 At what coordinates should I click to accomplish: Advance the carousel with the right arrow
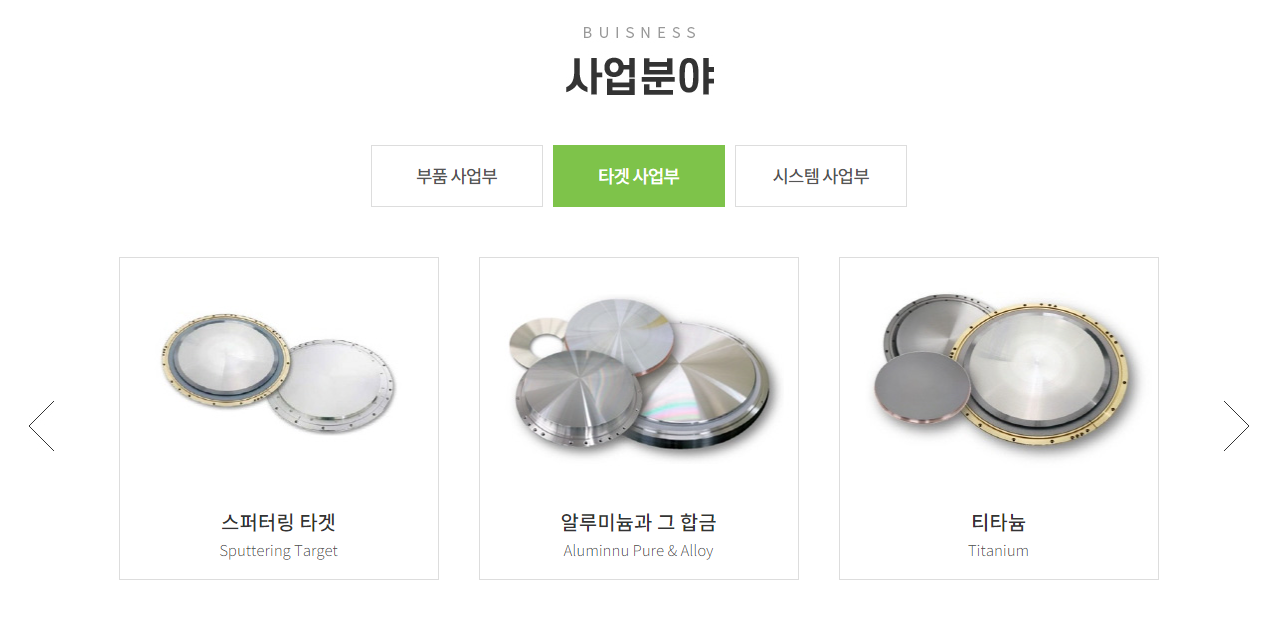(x=1236, y=426)
